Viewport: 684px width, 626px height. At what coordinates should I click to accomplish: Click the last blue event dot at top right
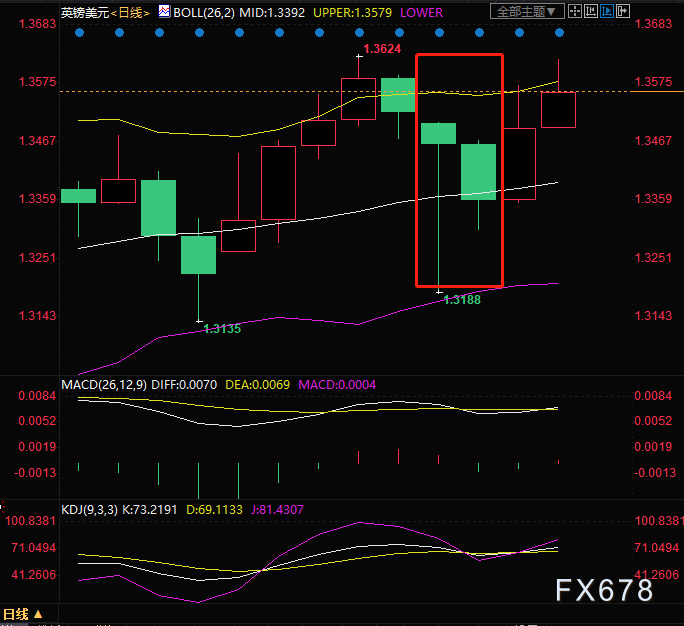pyautogui.click(x=559, y=32)
